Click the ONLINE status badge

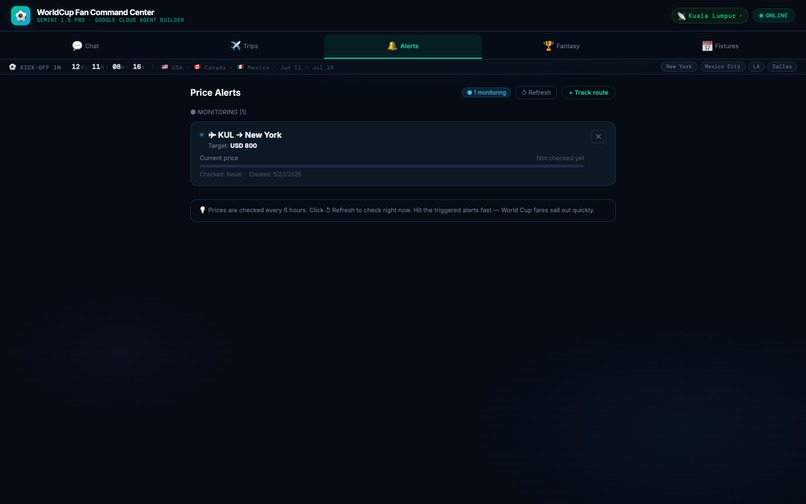tap(773, 15)
